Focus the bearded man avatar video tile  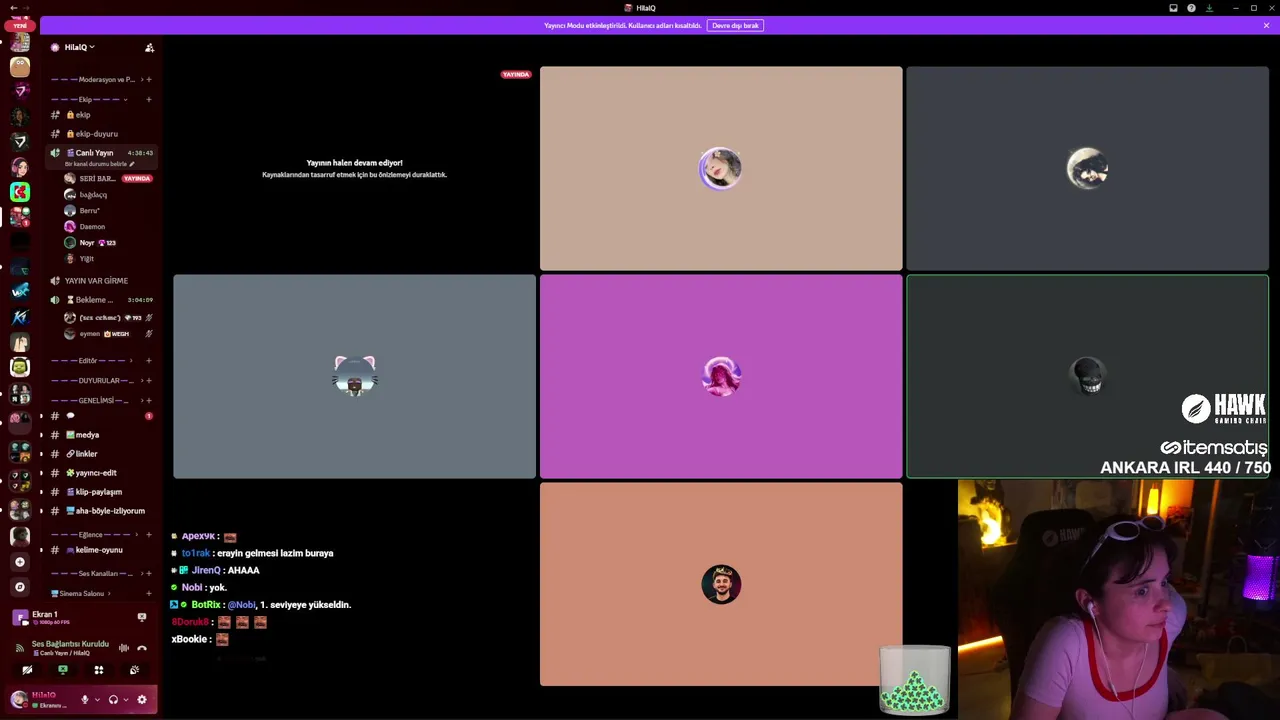(x=721, y=584)
